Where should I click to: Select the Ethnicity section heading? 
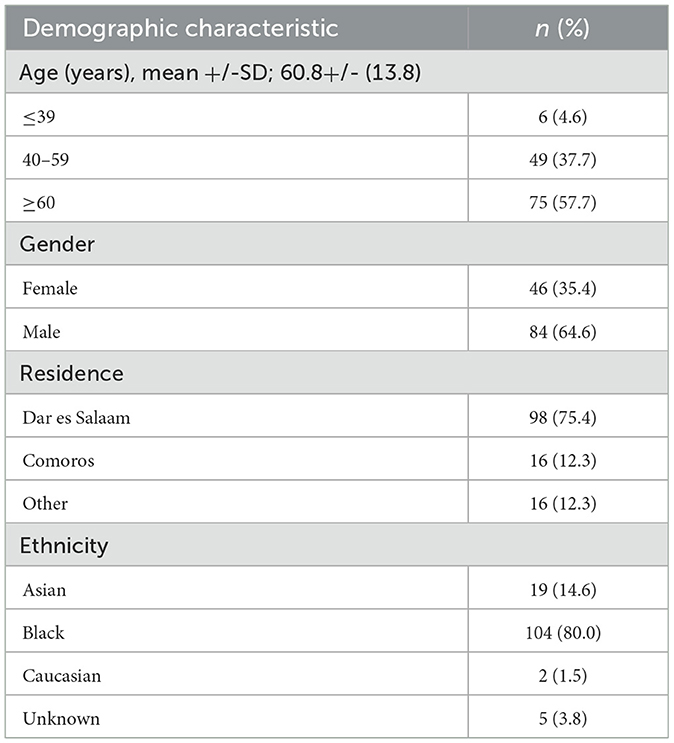[64, 545]
